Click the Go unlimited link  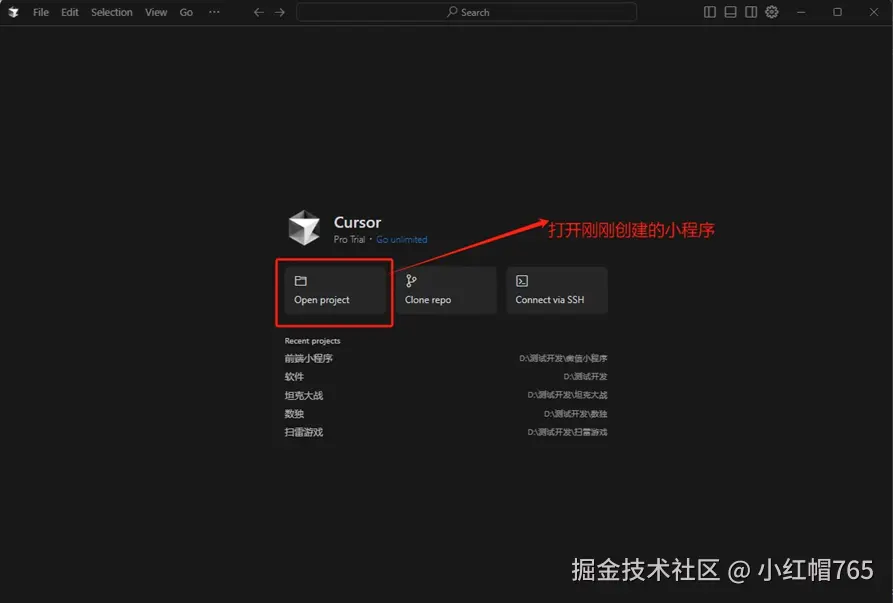(x=402, y=240)
